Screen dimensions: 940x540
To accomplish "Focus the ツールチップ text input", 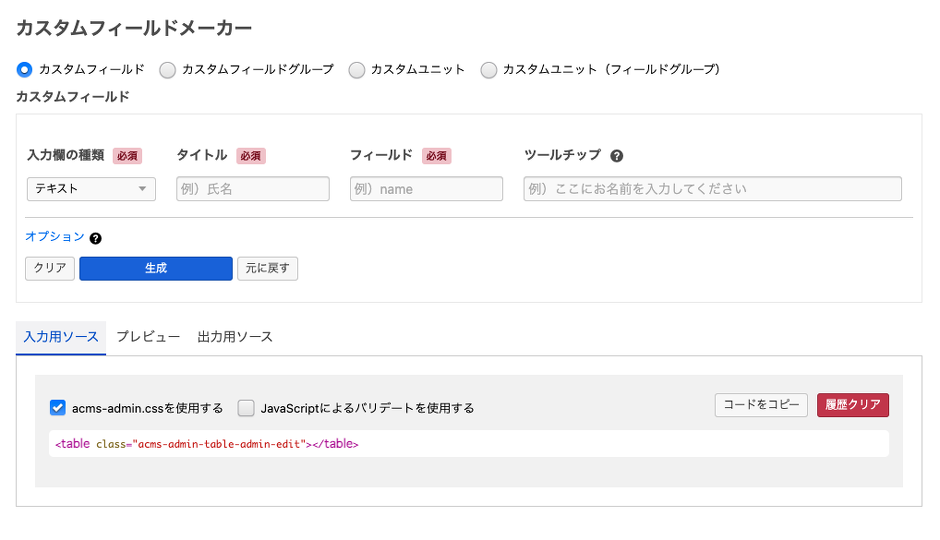I will tap(712, 189).
